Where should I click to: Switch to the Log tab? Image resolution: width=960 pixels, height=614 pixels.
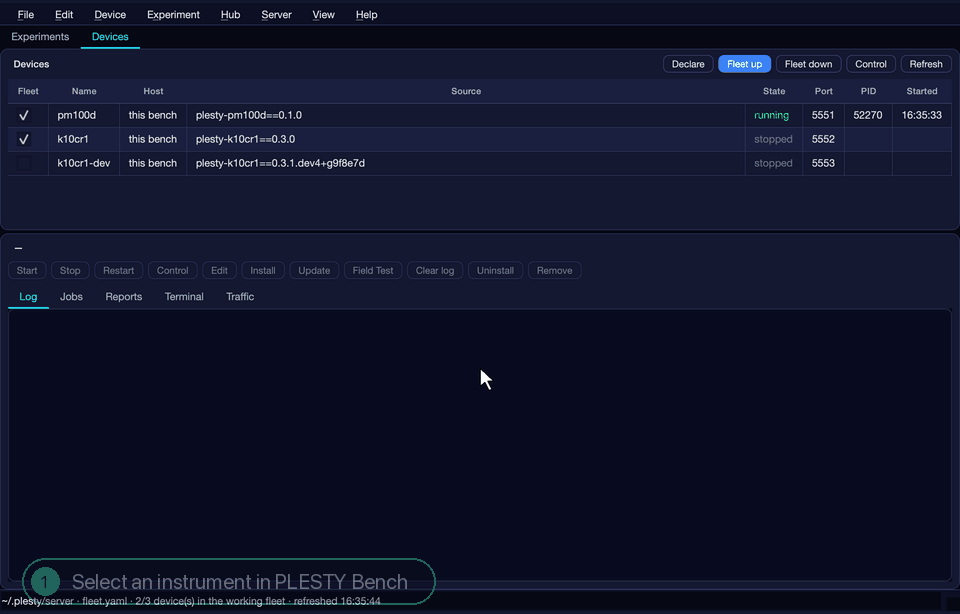28,297
